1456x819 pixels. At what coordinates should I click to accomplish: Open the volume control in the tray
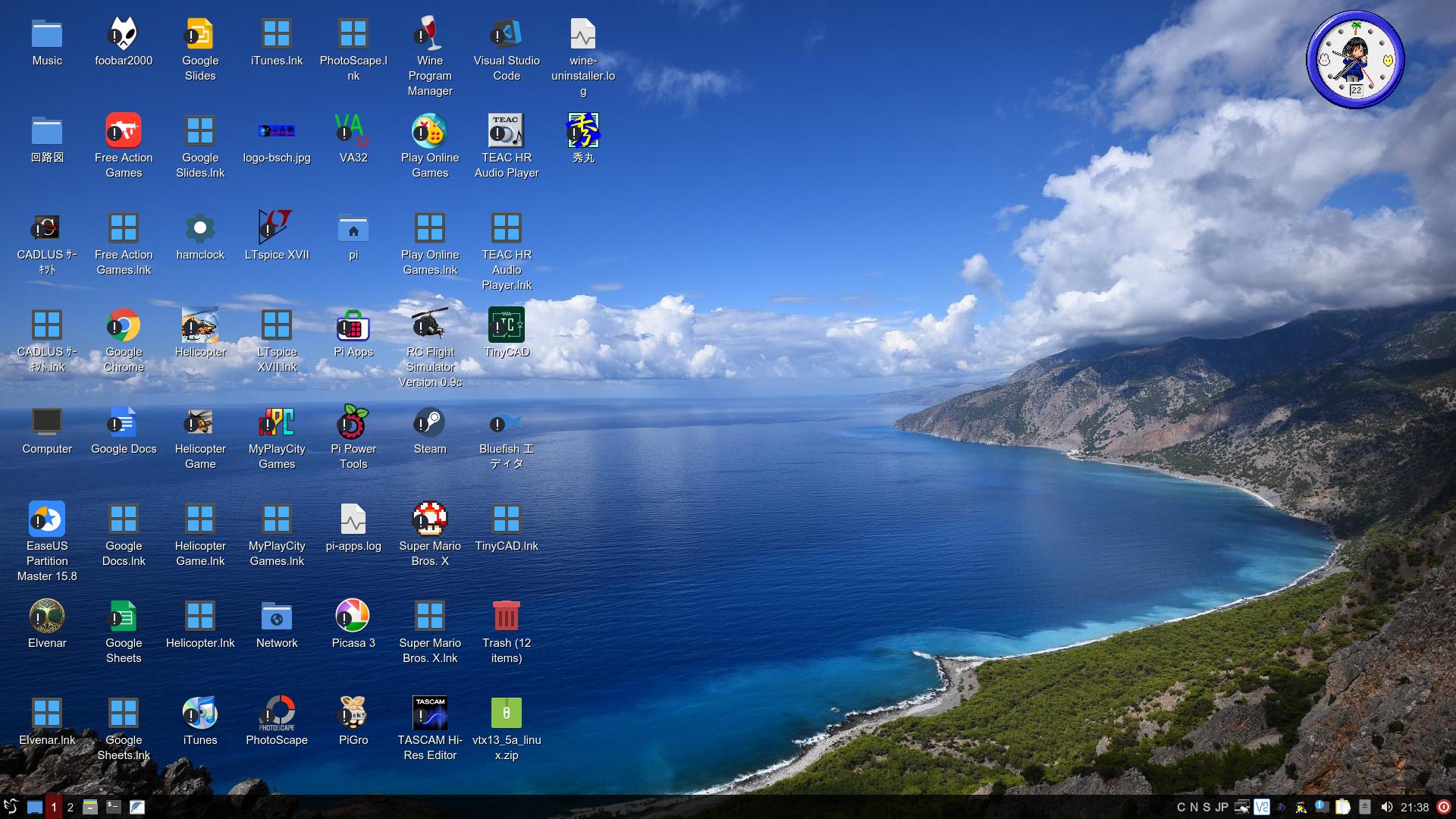point(1387,807)
